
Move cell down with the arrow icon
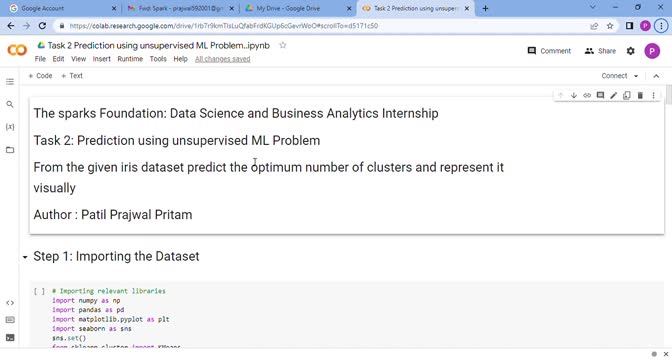coord(573,96)
